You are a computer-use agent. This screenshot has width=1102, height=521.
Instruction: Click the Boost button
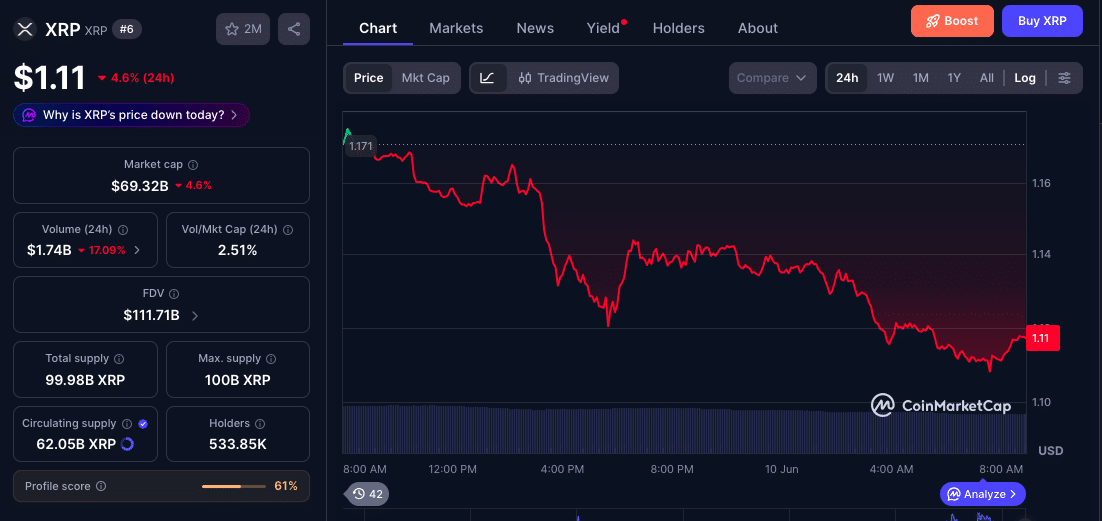(x=952, y=21)
